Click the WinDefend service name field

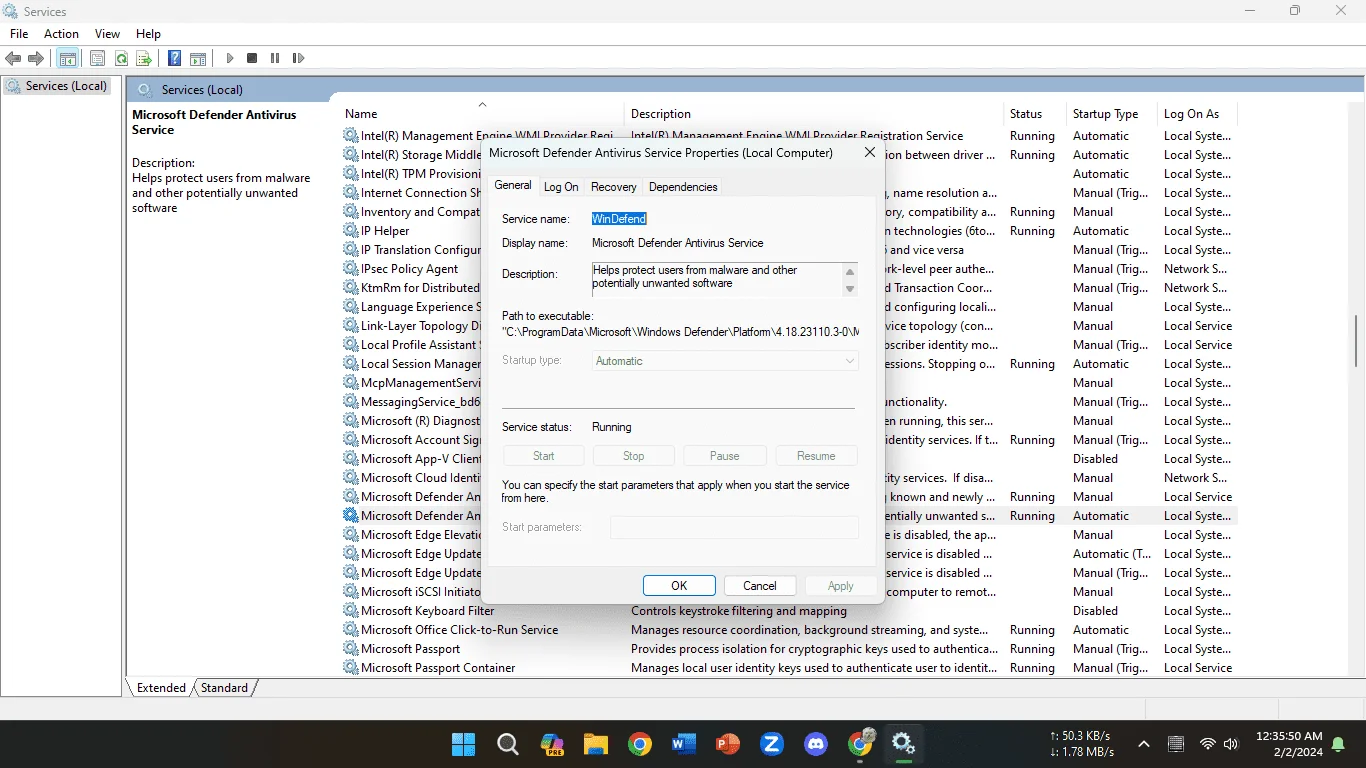point(619,219)
